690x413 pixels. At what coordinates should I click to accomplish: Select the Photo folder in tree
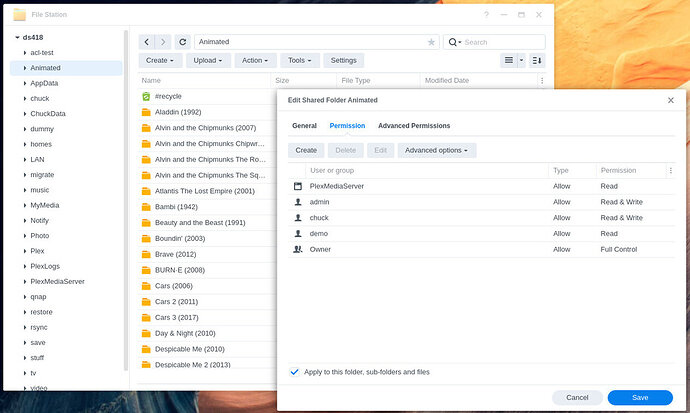pos(40,236)
